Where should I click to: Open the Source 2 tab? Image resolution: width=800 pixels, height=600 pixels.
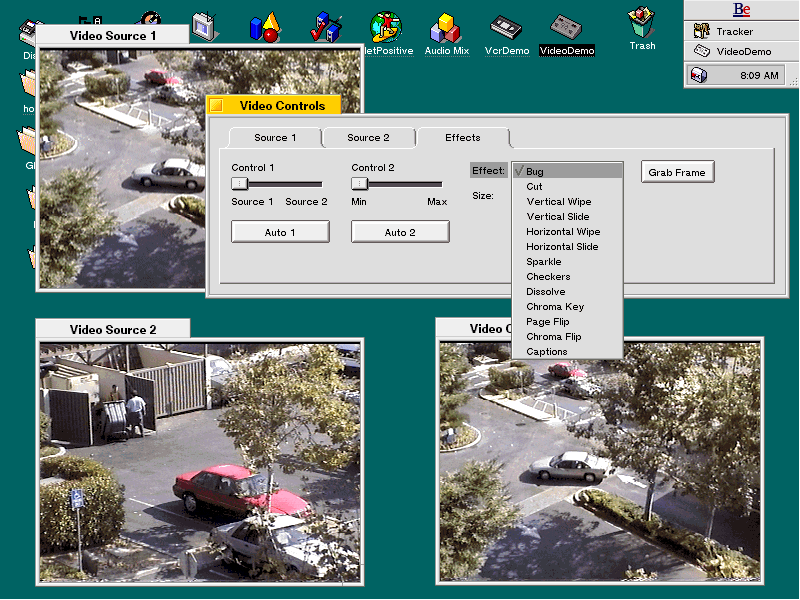point(369,138)
